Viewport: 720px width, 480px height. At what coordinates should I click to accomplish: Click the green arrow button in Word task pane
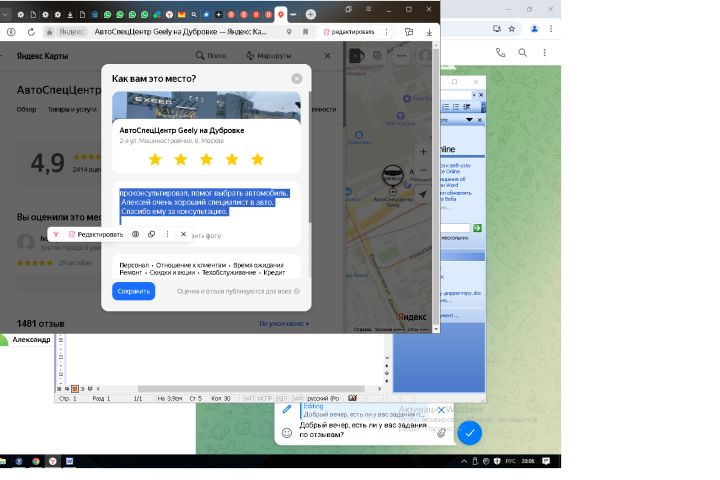pyautogui.click(x=478, y=228)
